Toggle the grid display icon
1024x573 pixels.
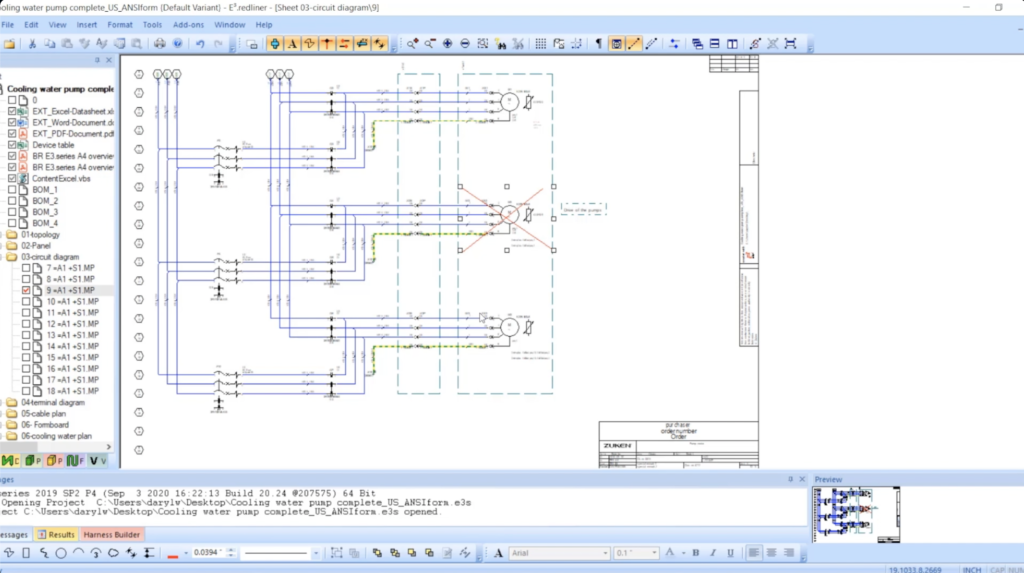tap(540, 44)
